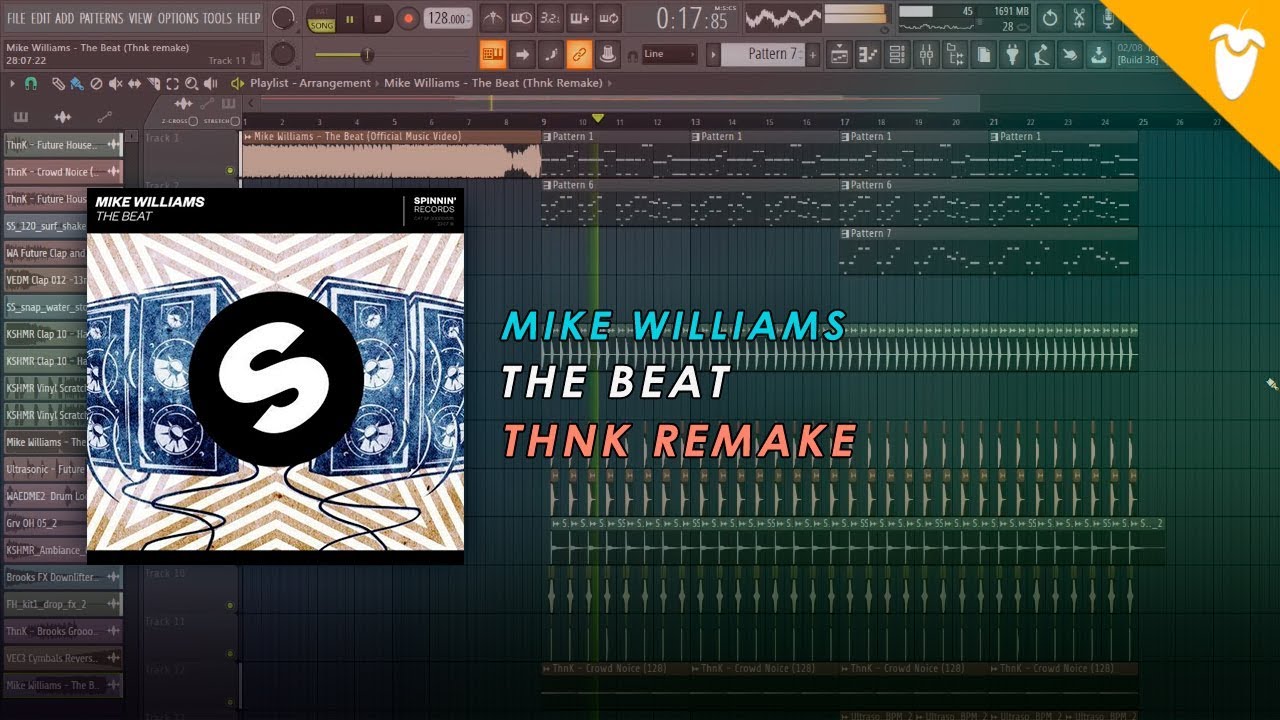Open the Mixer icon
Image resolution: width=1280 pixels, height=720 pixels.
point(926,53)
